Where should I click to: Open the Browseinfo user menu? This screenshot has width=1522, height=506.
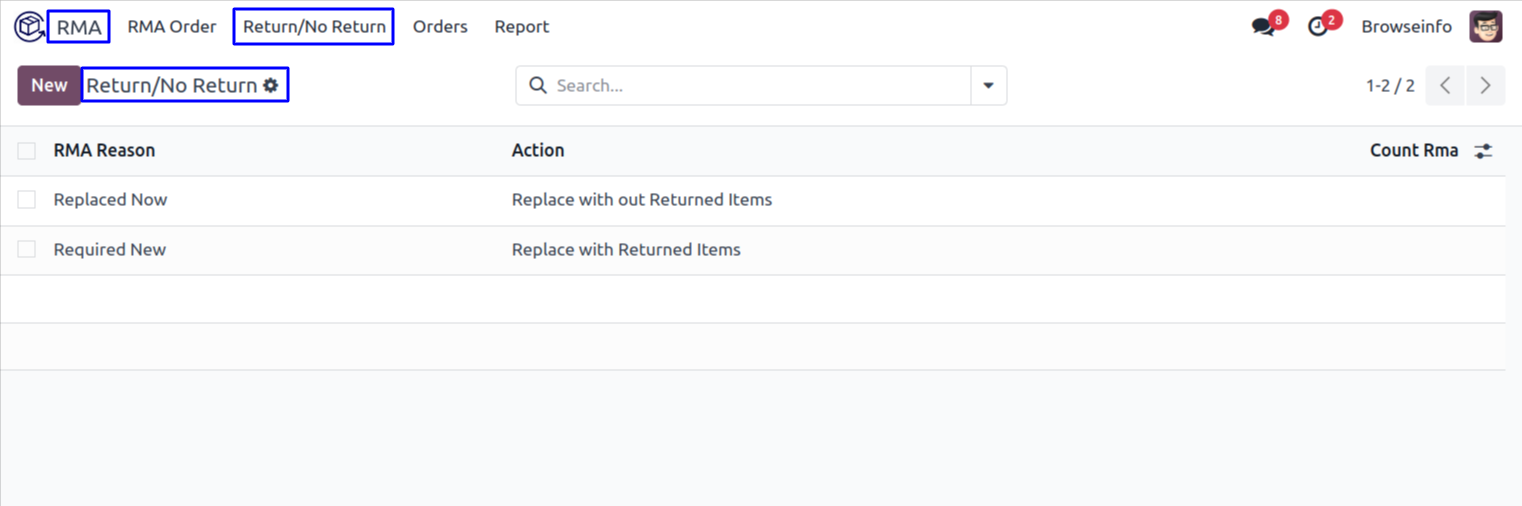tap(1406, 27)
